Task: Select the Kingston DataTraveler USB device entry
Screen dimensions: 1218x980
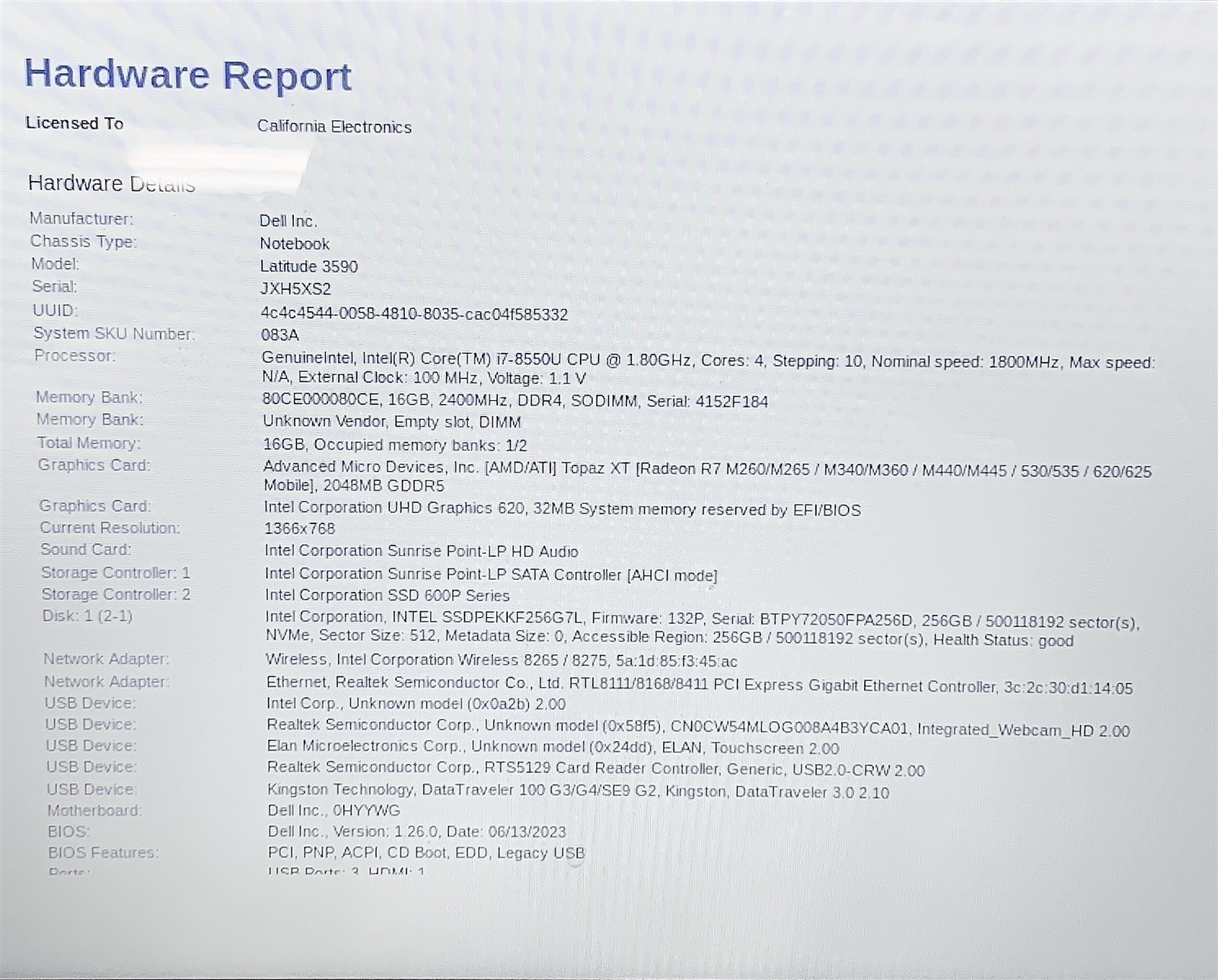Action: tap(579, 791)
